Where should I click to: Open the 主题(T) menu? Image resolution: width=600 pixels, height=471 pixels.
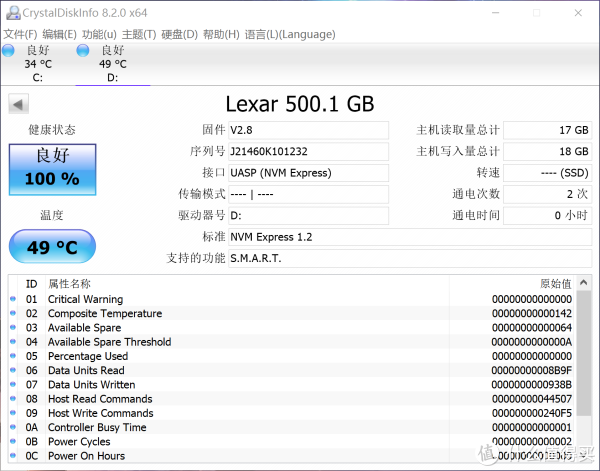click(x=139, y=34)
